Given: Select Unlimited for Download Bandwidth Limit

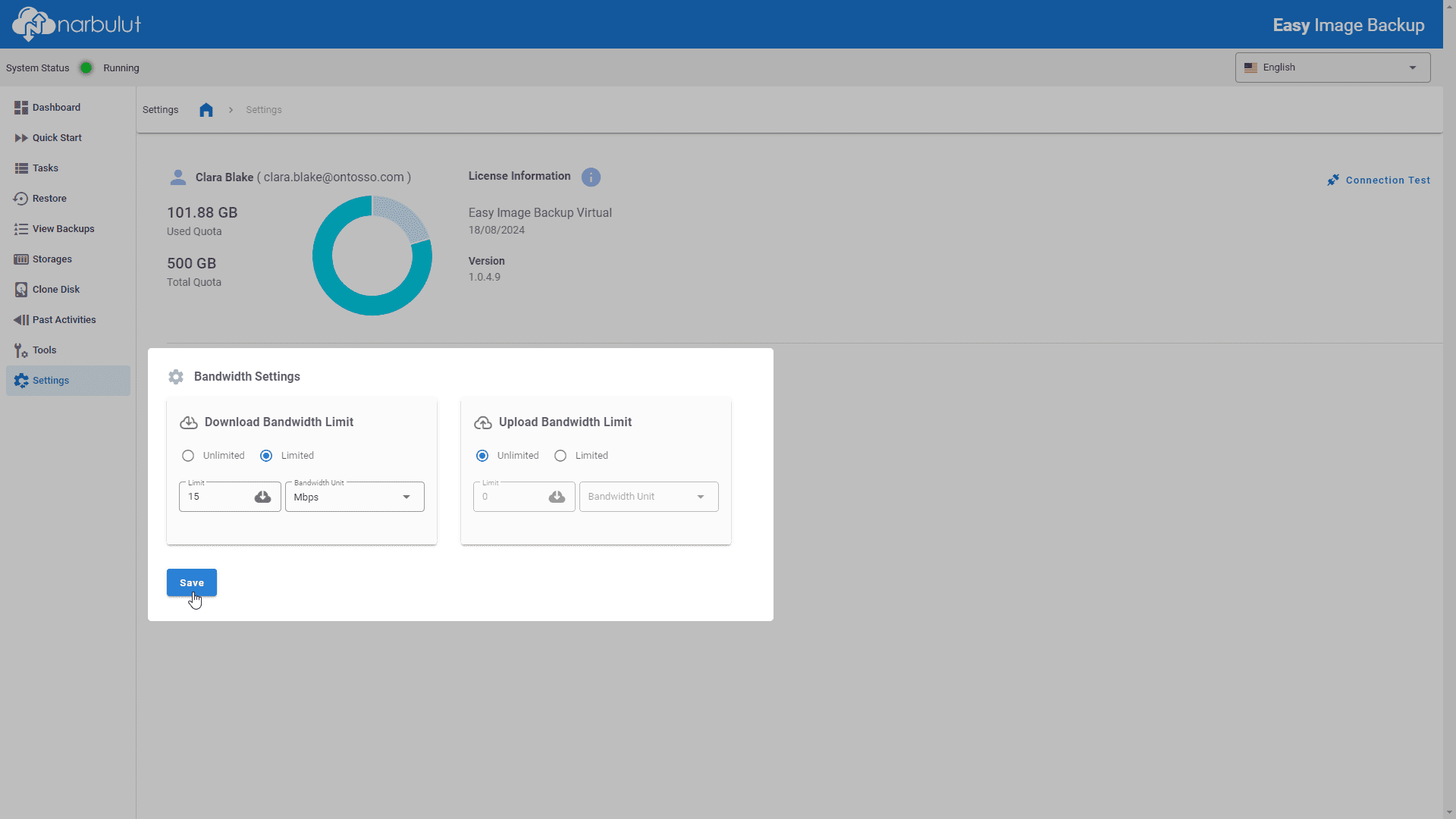Looking at the screenshot, I should click(188, 456).
